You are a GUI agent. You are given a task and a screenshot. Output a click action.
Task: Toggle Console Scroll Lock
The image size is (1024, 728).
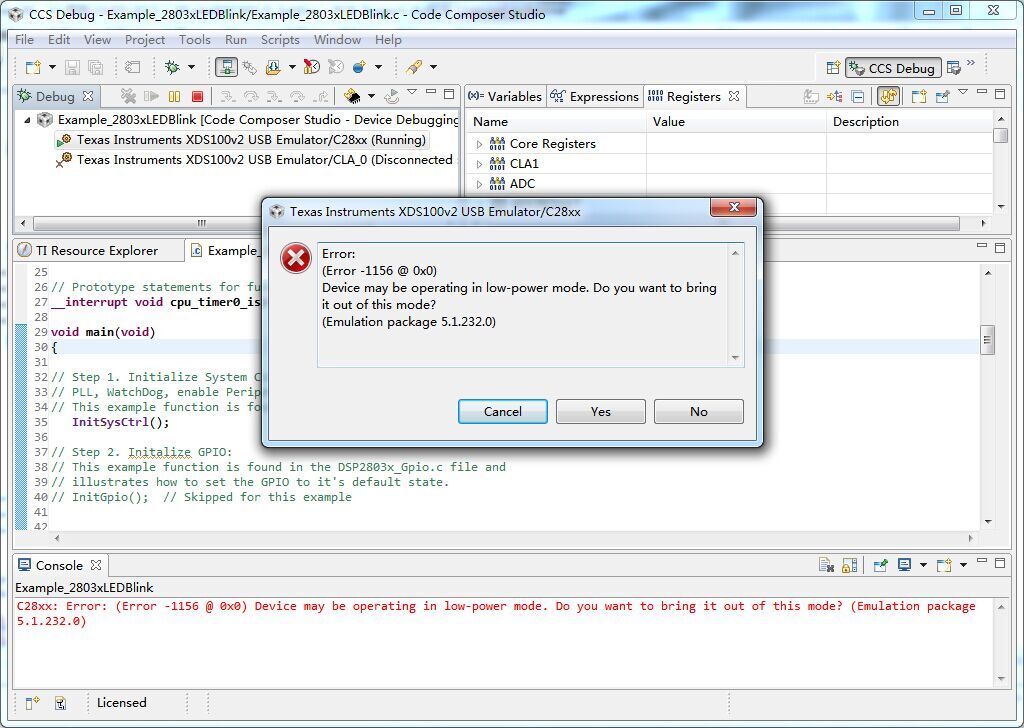(850, 565)
